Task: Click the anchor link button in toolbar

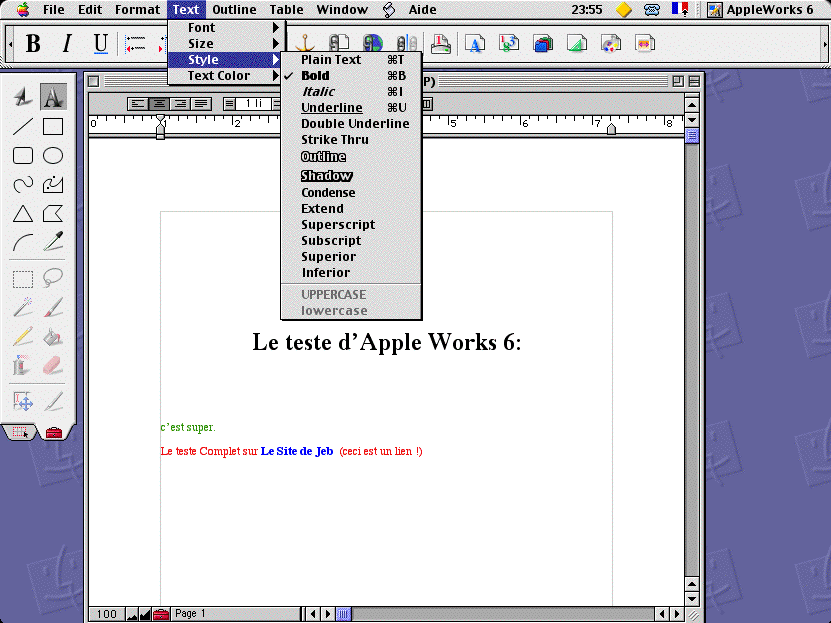Action: (305, 44)
